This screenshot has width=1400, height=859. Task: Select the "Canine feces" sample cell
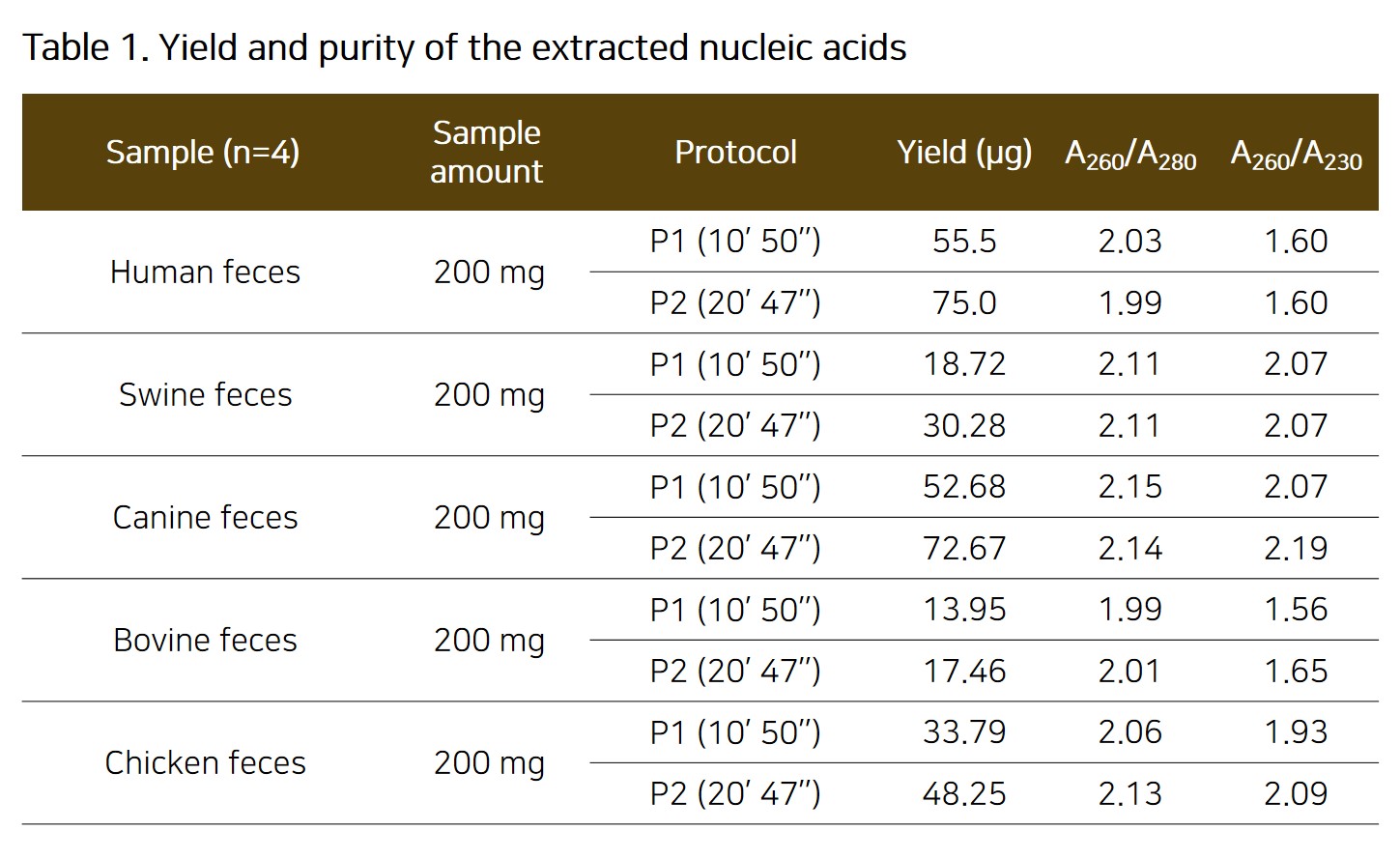click(205, 517)
